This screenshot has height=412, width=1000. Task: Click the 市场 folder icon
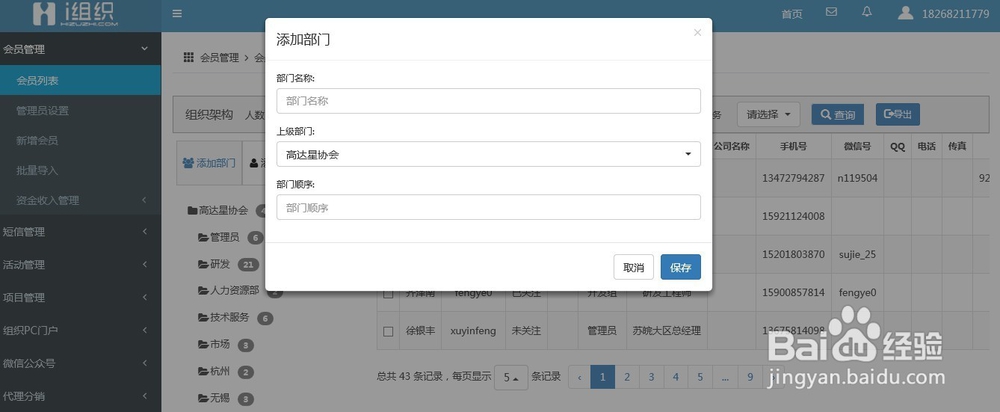[203, 344]
